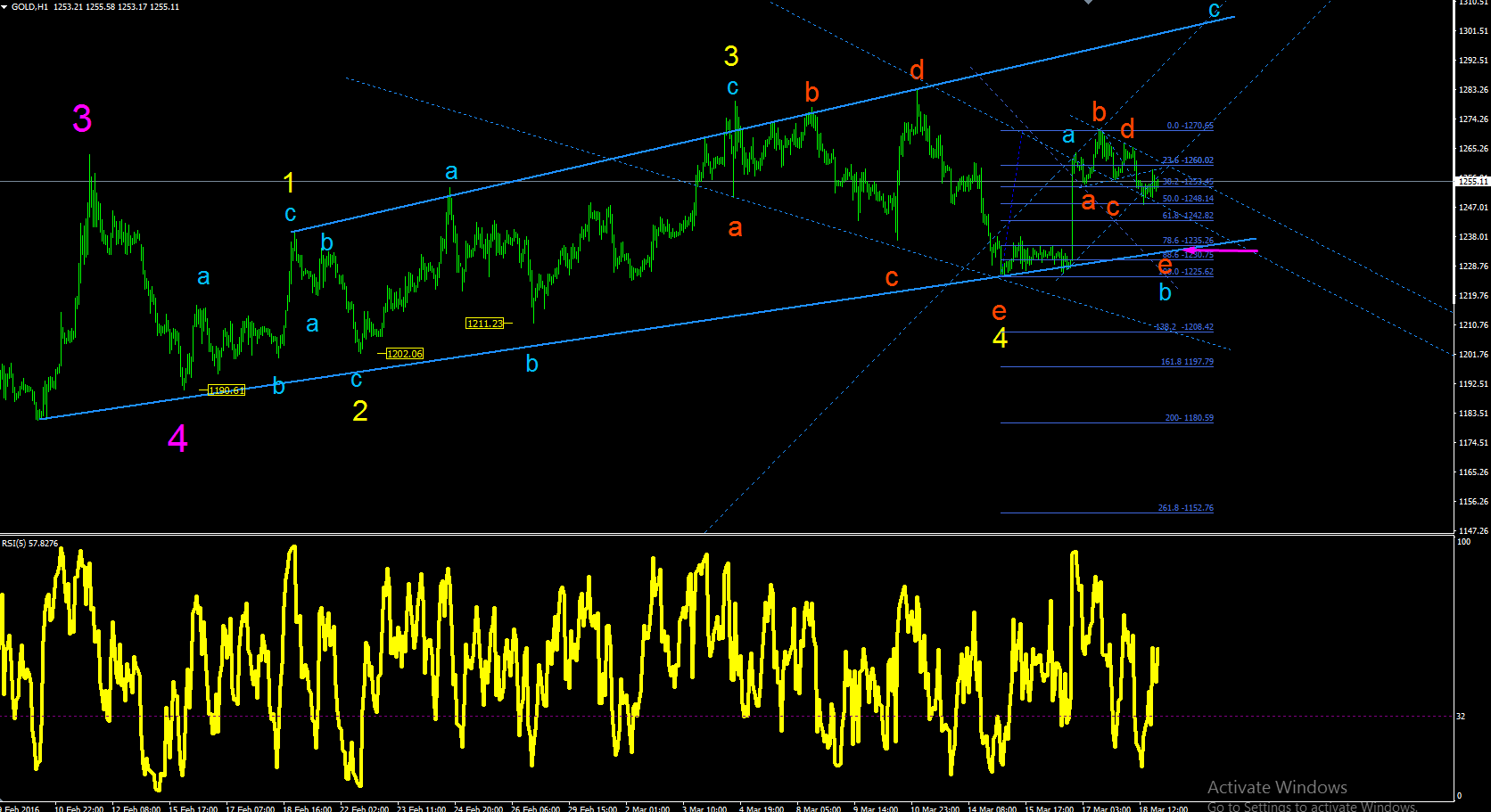Image resolution: width=1491 pixels, height=812 pixels.
Task: Click the chart shift marker on top edge
Action: point(1088,3)
